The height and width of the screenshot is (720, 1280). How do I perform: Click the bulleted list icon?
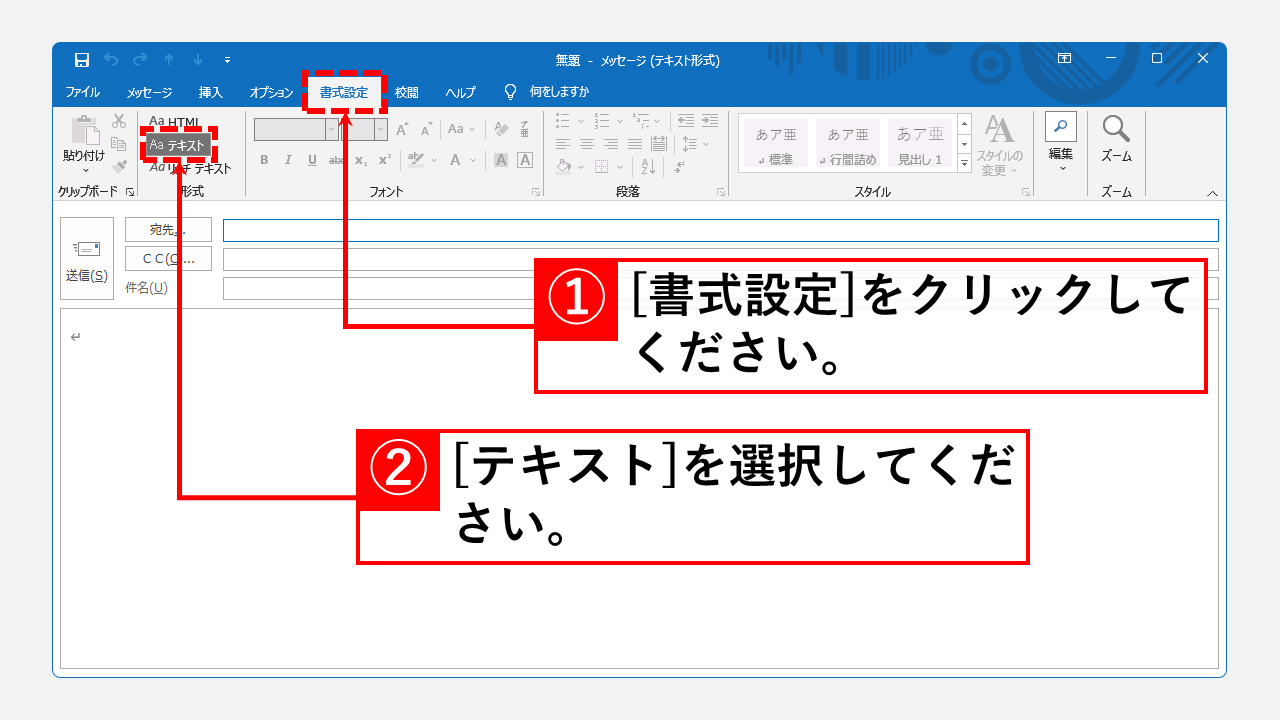[563, 119]
